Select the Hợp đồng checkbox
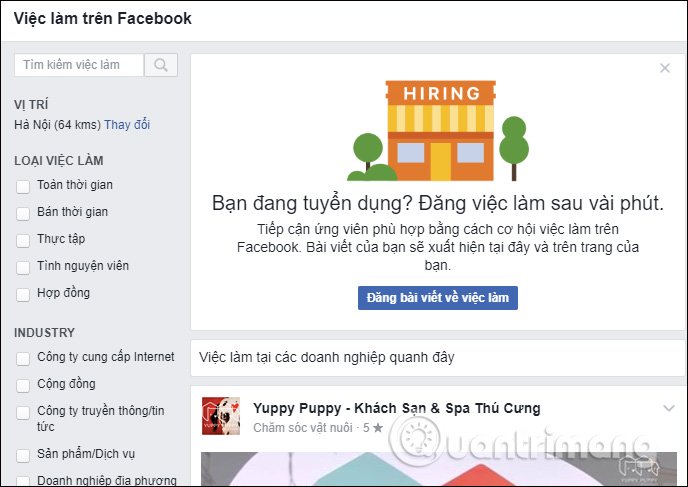688x487 pixels. (23, 294)
